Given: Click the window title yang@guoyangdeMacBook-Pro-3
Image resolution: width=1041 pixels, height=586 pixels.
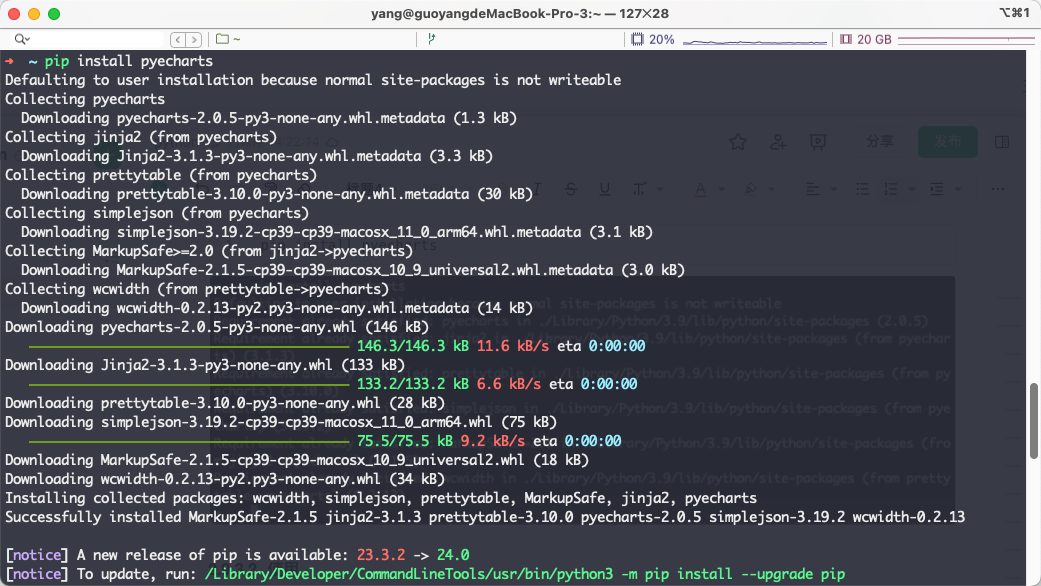Looking at the screenshot, I should point(519,13).
